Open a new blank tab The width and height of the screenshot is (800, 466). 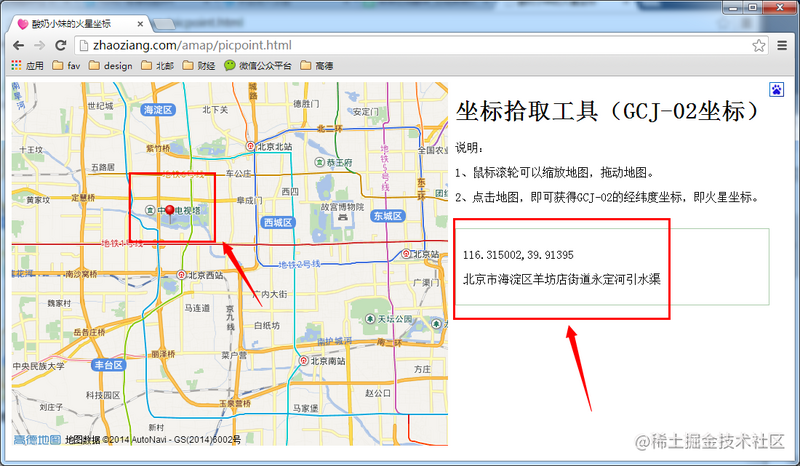164,23
